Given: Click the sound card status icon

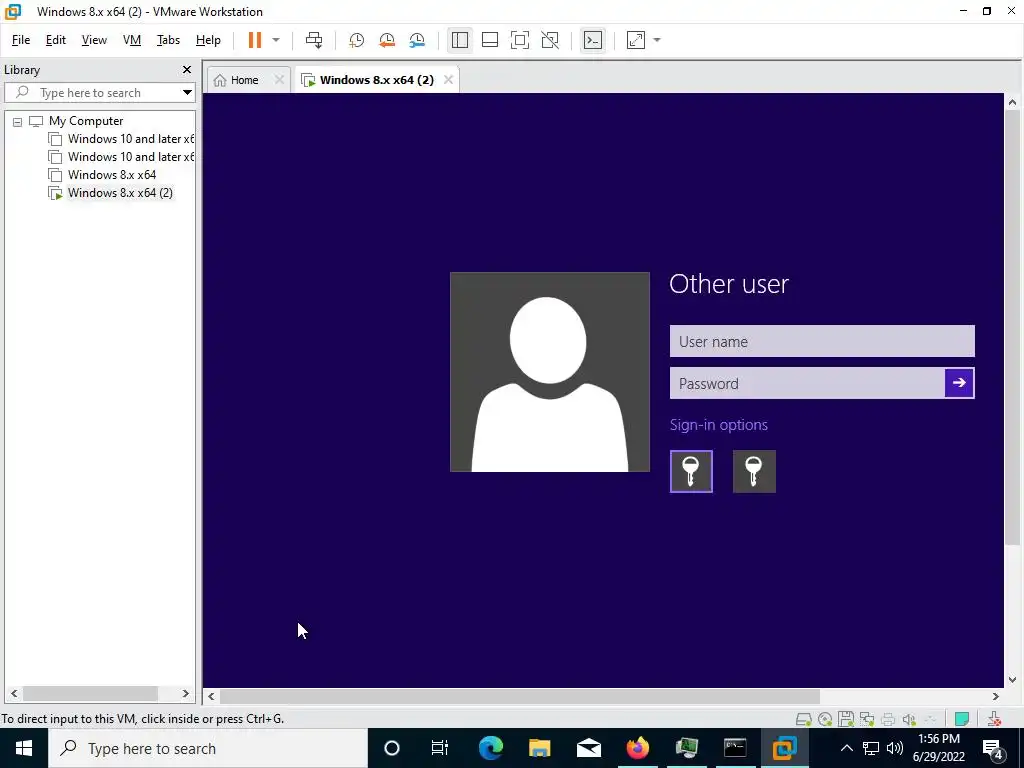Looking at the screenshot, I should [x=909, y=719].
